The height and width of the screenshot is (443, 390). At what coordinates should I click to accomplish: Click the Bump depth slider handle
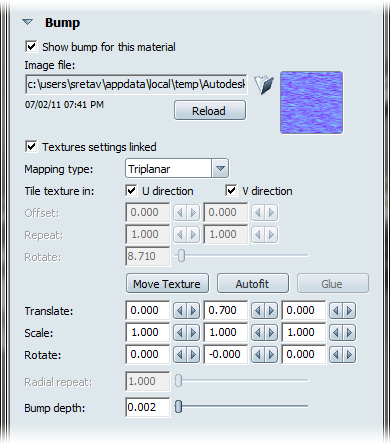tap(179, 406)
